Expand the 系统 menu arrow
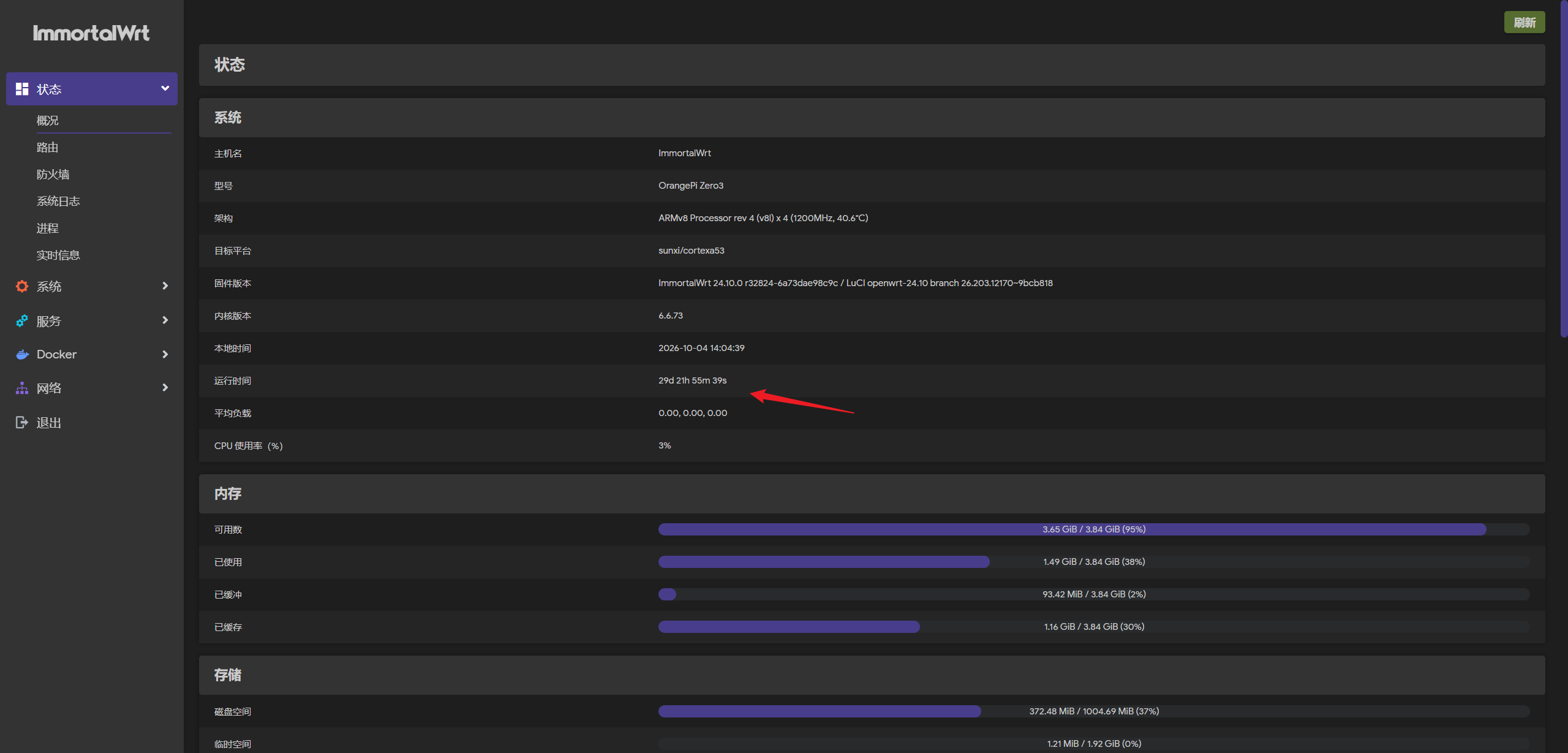 (165, 286)
